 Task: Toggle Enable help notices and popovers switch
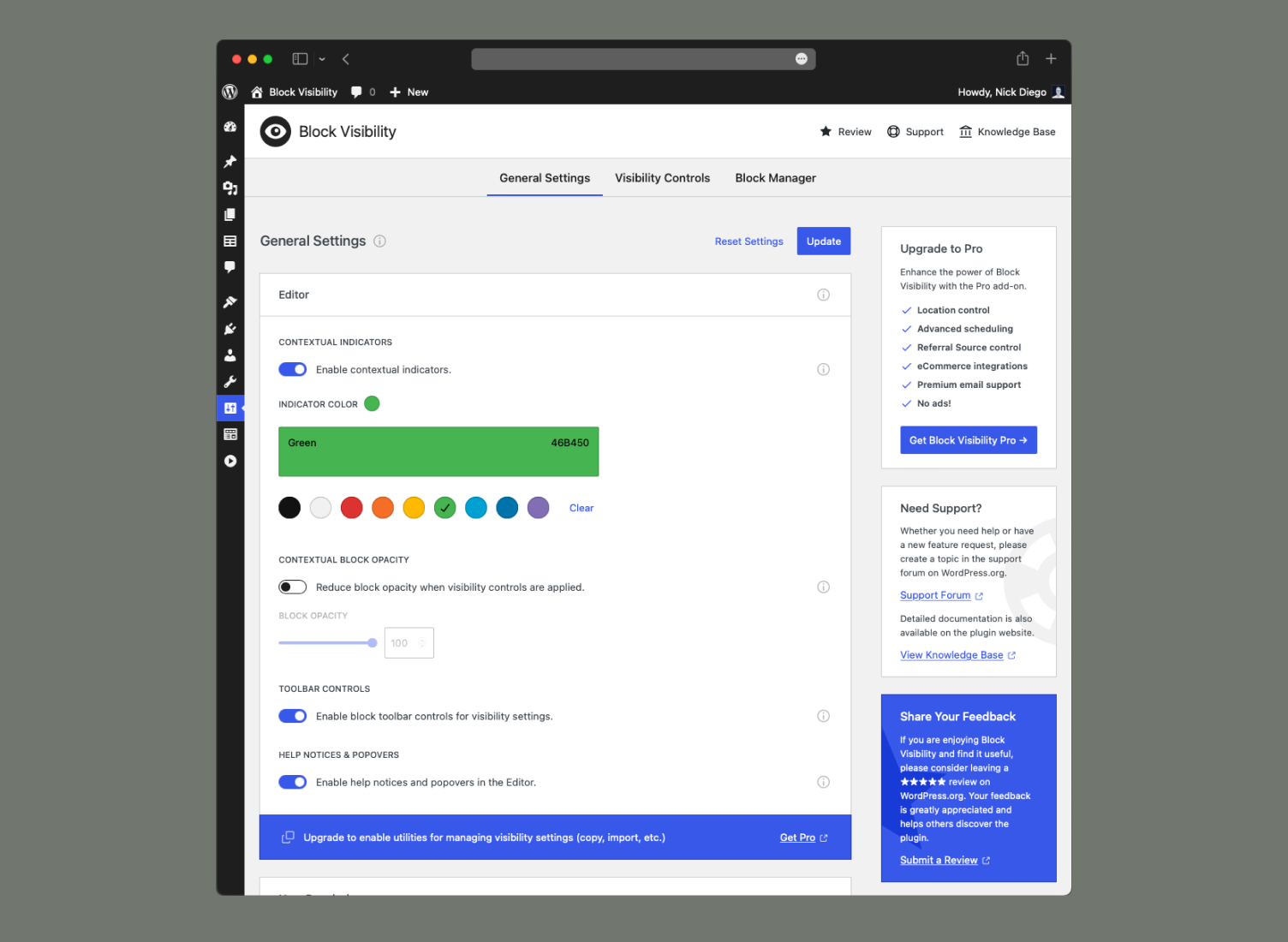tap(292, 782)
